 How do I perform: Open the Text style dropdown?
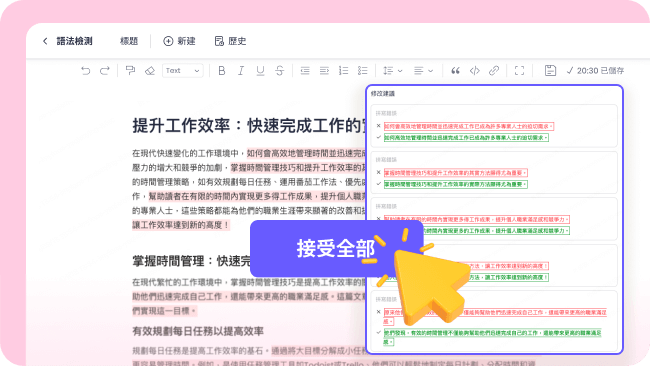(x=182, y=70)
